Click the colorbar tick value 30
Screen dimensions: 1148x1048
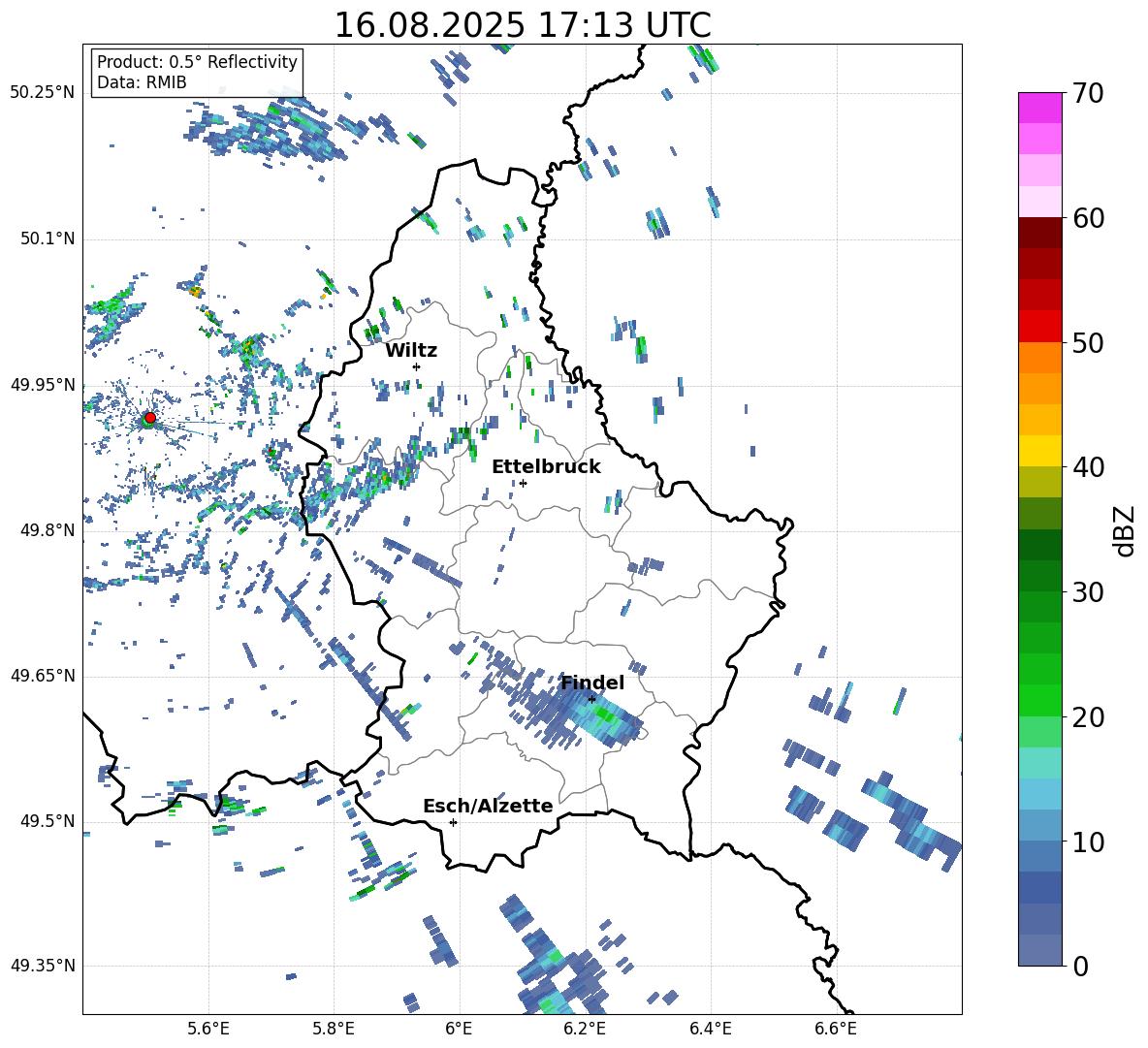(x=1088, y=592)
